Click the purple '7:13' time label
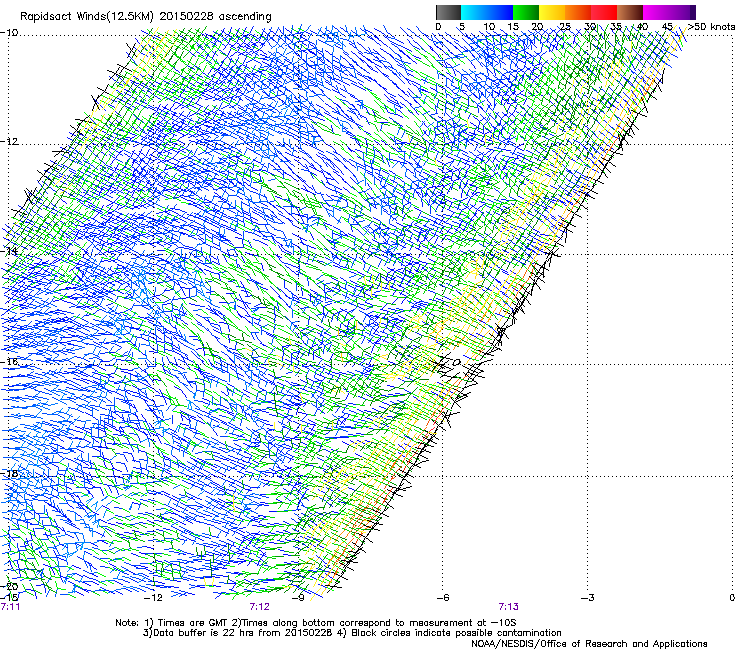The height and width of the screenshot is (650, 740). tap(508, 607)
